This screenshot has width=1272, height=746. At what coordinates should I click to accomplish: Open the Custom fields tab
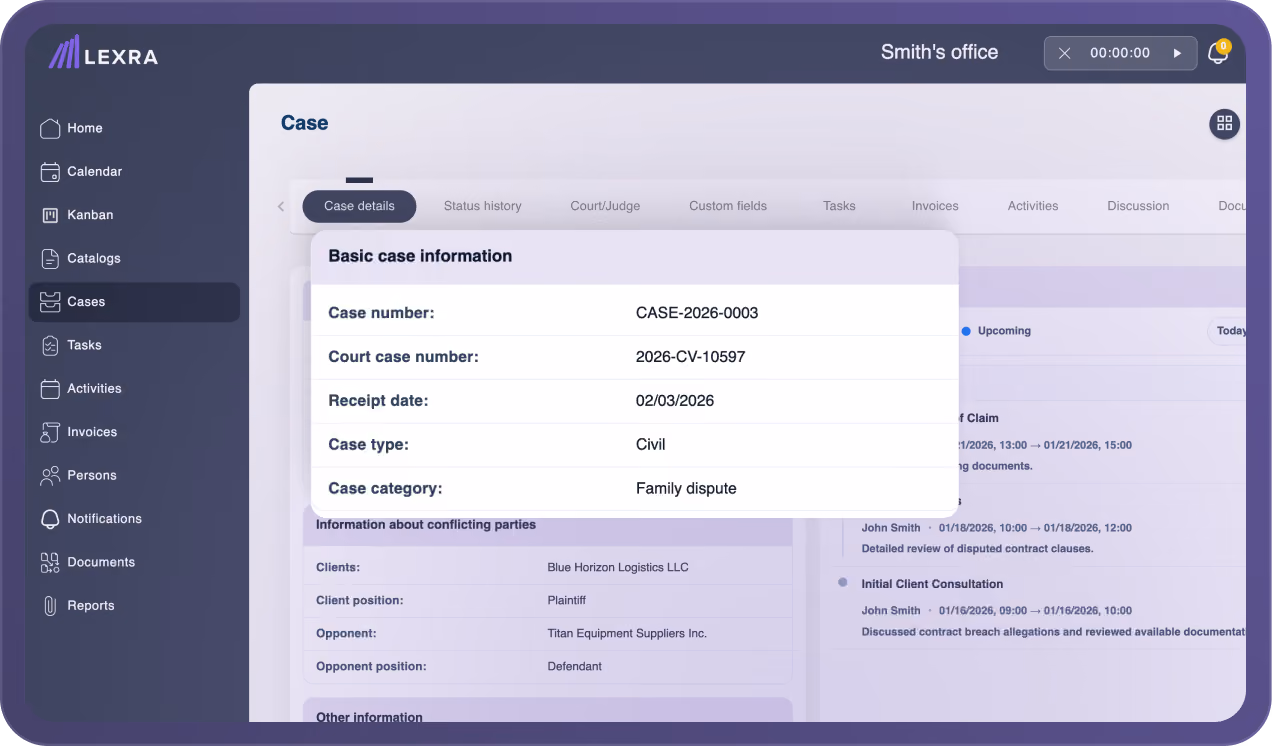(x=728, y=206)
